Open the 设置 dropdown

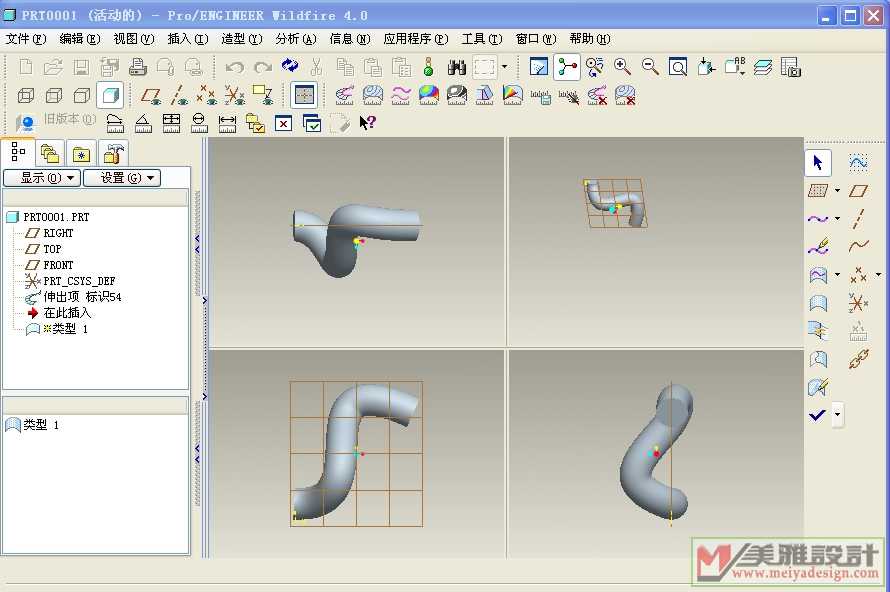click(121, 178)
